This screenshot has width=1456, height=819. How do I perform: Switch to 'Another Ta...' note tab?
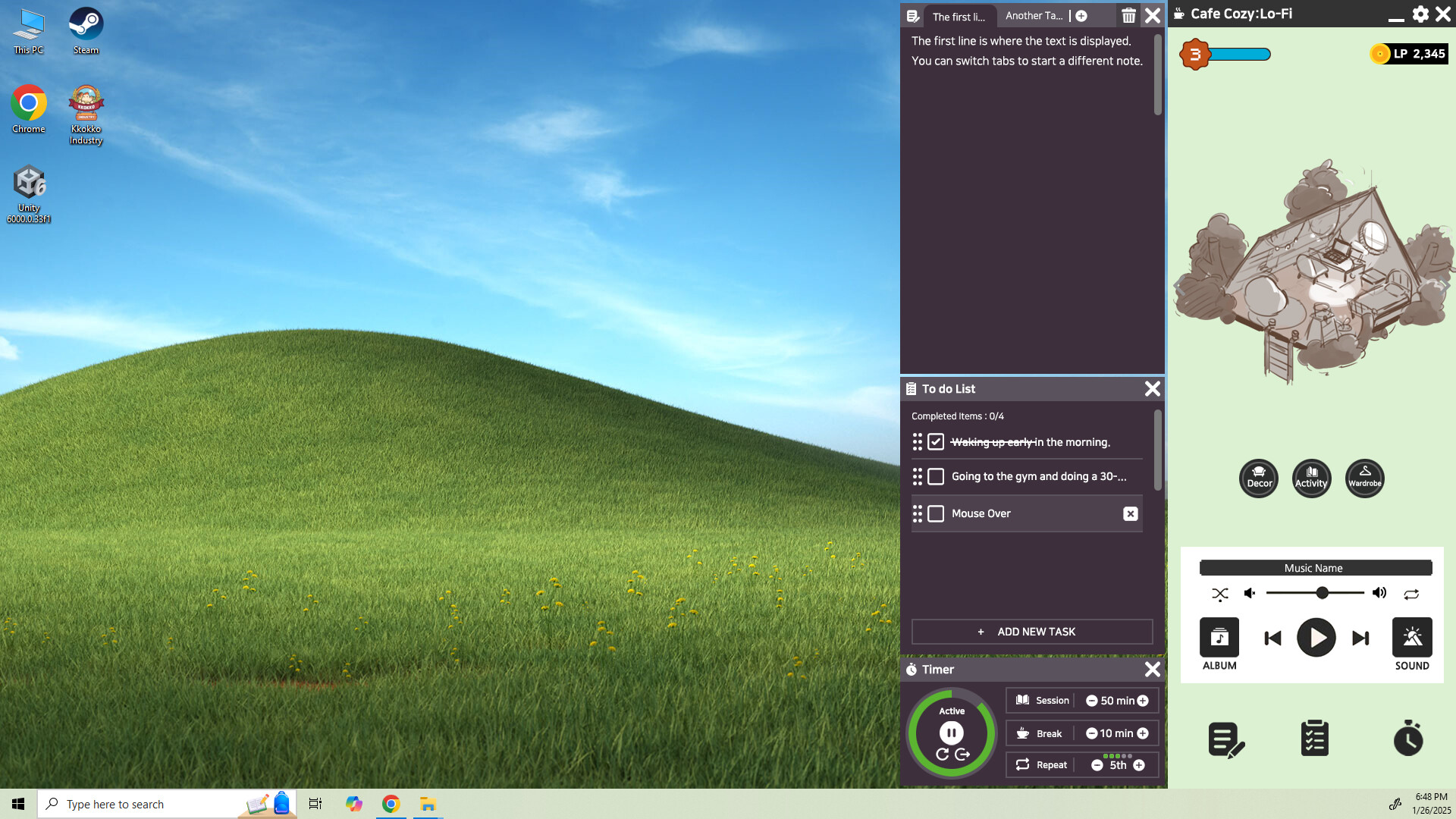click(x=1034, y=16)
